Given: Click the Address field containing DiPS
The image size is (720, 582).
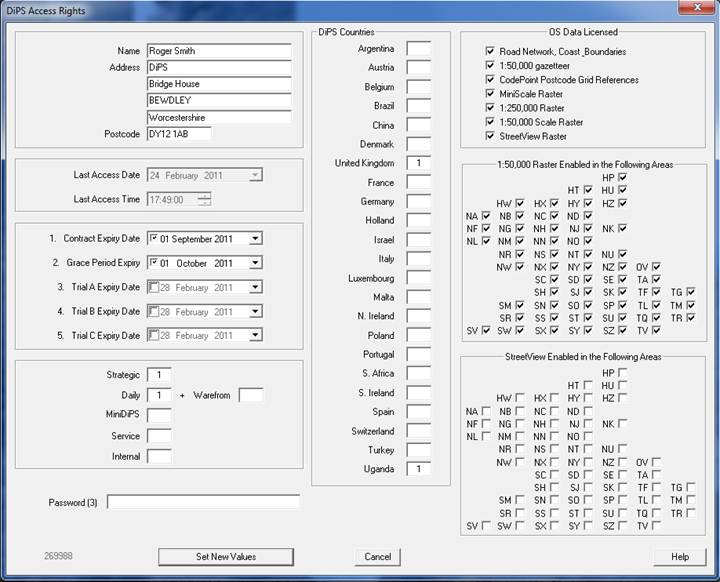Looking at the screenshot, I should pyautogui.click(x=219, y=68).
